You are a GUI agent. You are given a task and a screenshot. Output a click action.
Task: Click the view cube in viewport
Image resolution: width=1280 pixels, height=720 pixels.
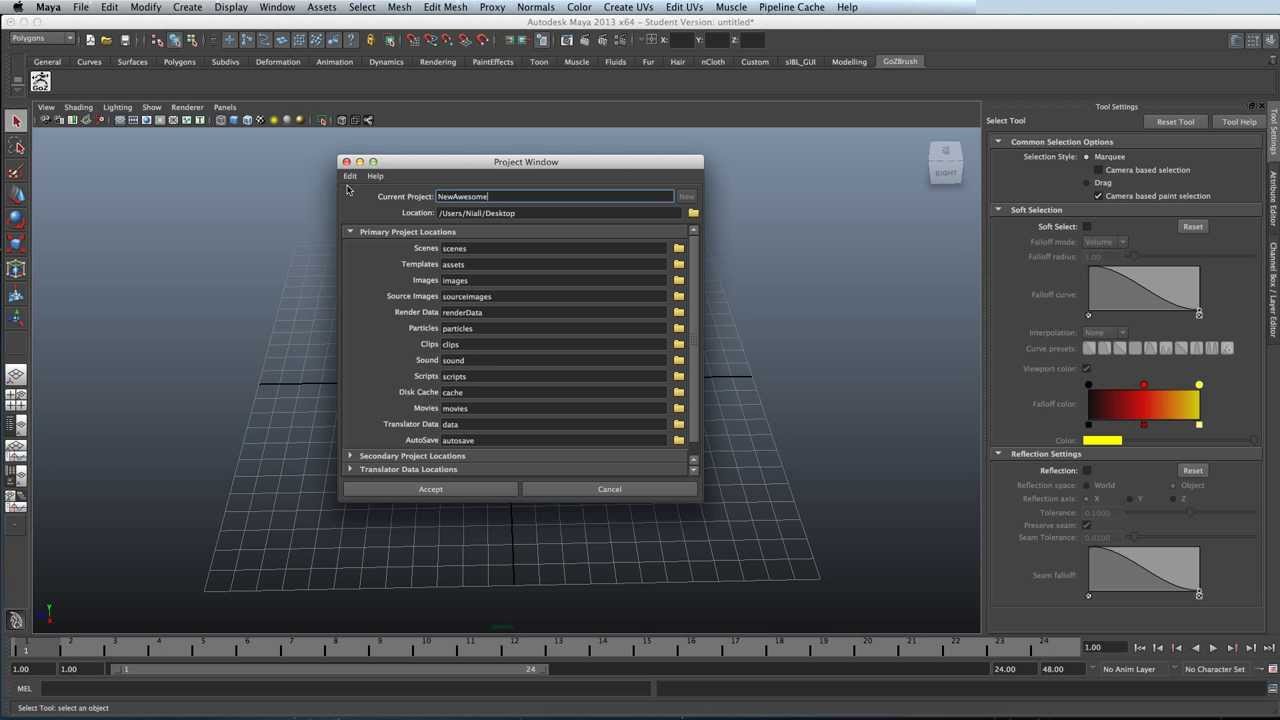click(945, 164)
